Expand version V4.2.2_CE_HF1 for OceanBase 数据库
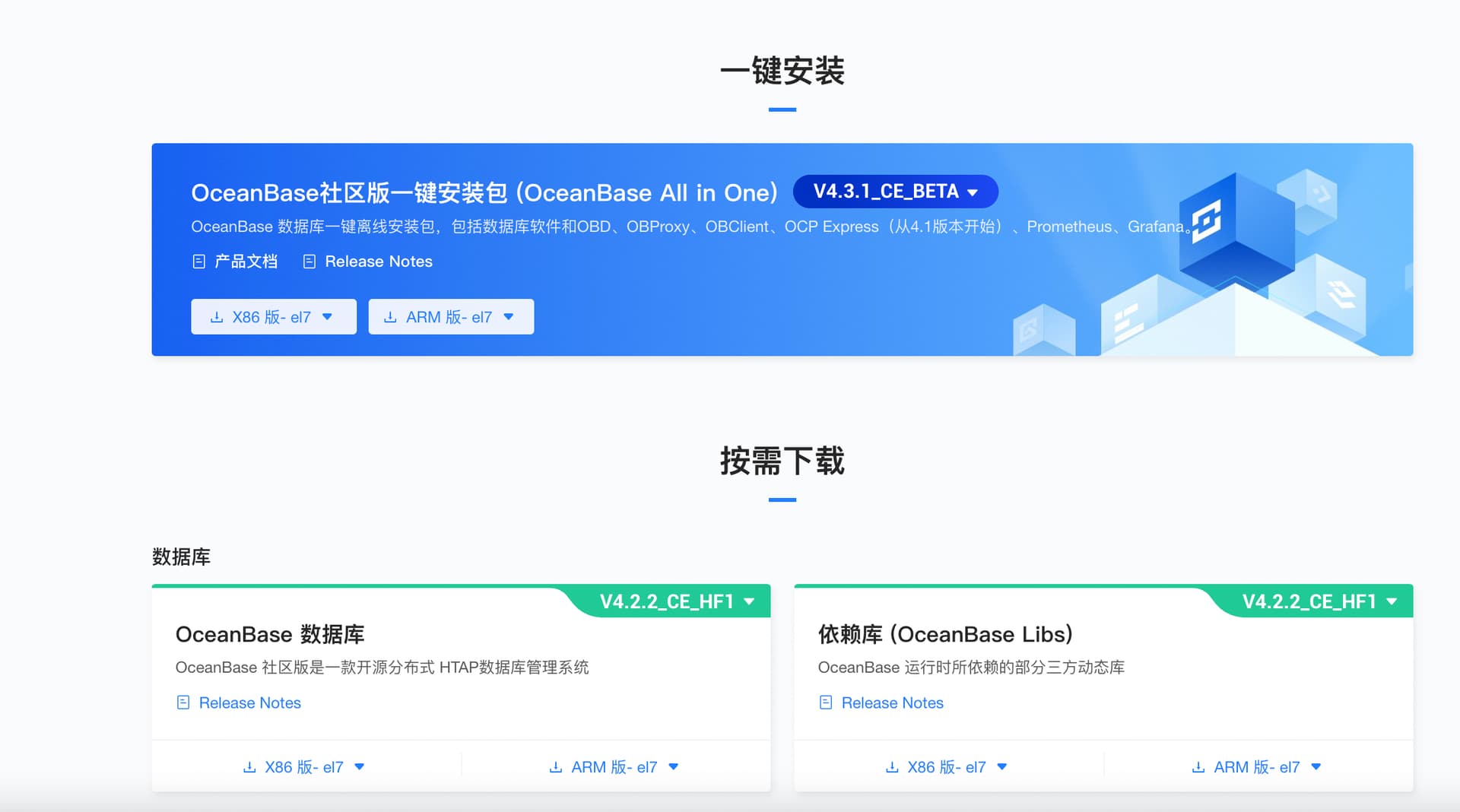The height and width of the screenshot is (812, 1460). click(676, 601)
